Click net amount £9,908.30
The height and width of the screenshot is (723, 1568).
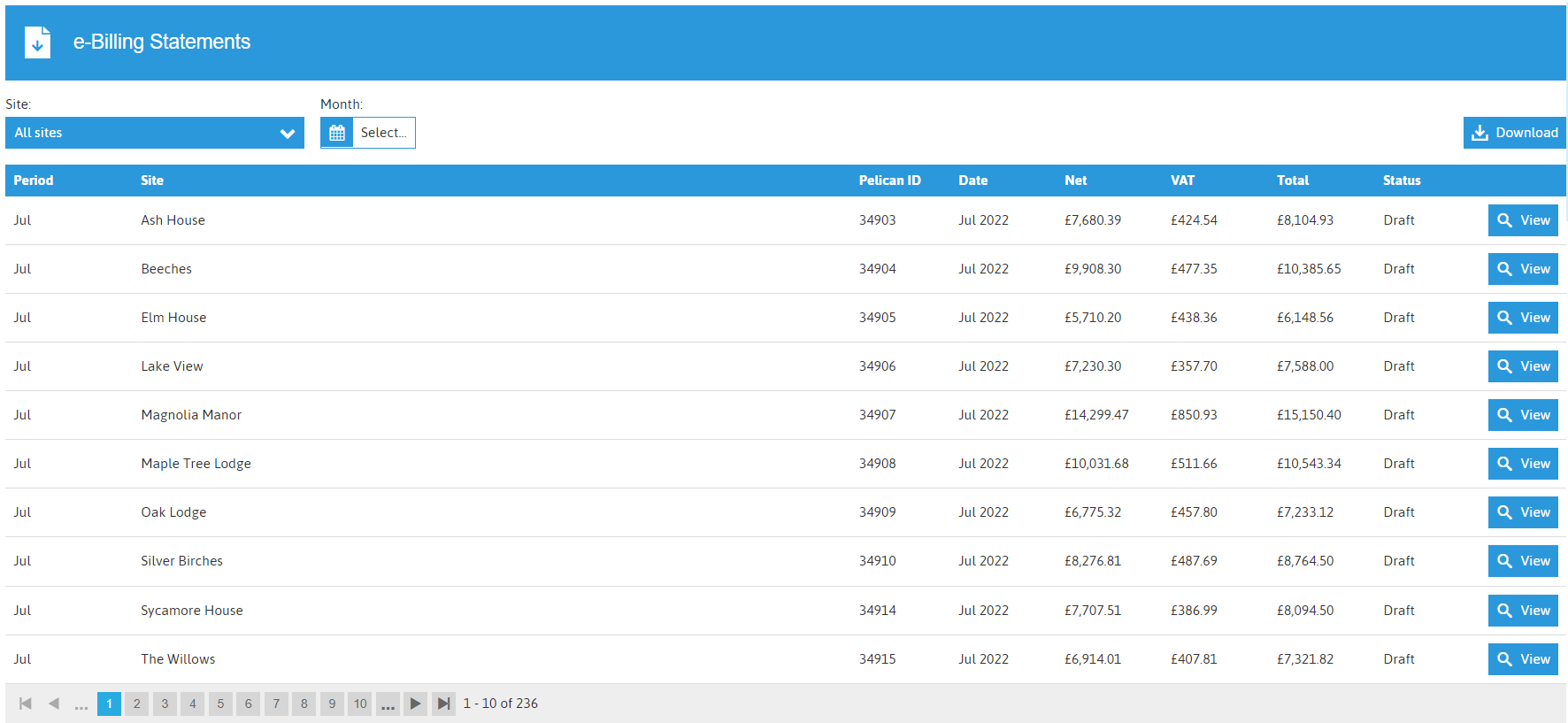point(1093,269)
